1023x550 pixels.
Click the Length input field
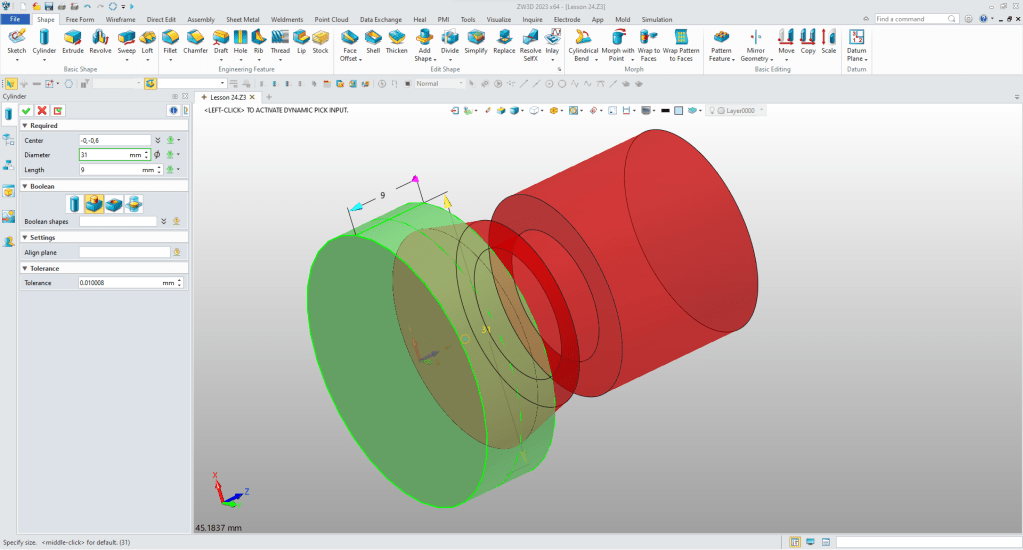click(x=109, y=170)
